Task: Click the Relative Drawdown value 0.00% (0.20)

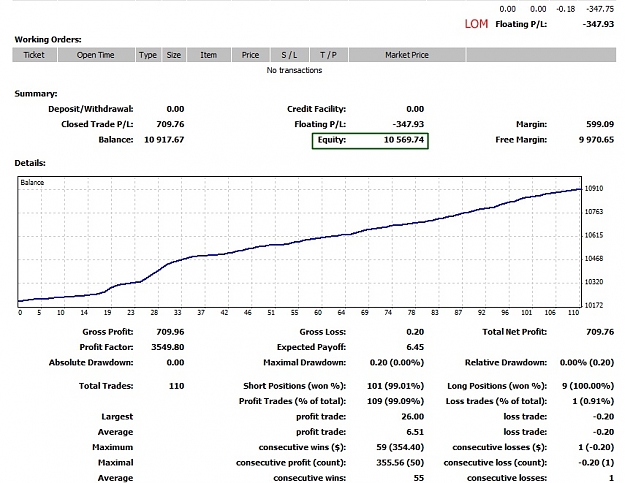Action: coord(587,363)
